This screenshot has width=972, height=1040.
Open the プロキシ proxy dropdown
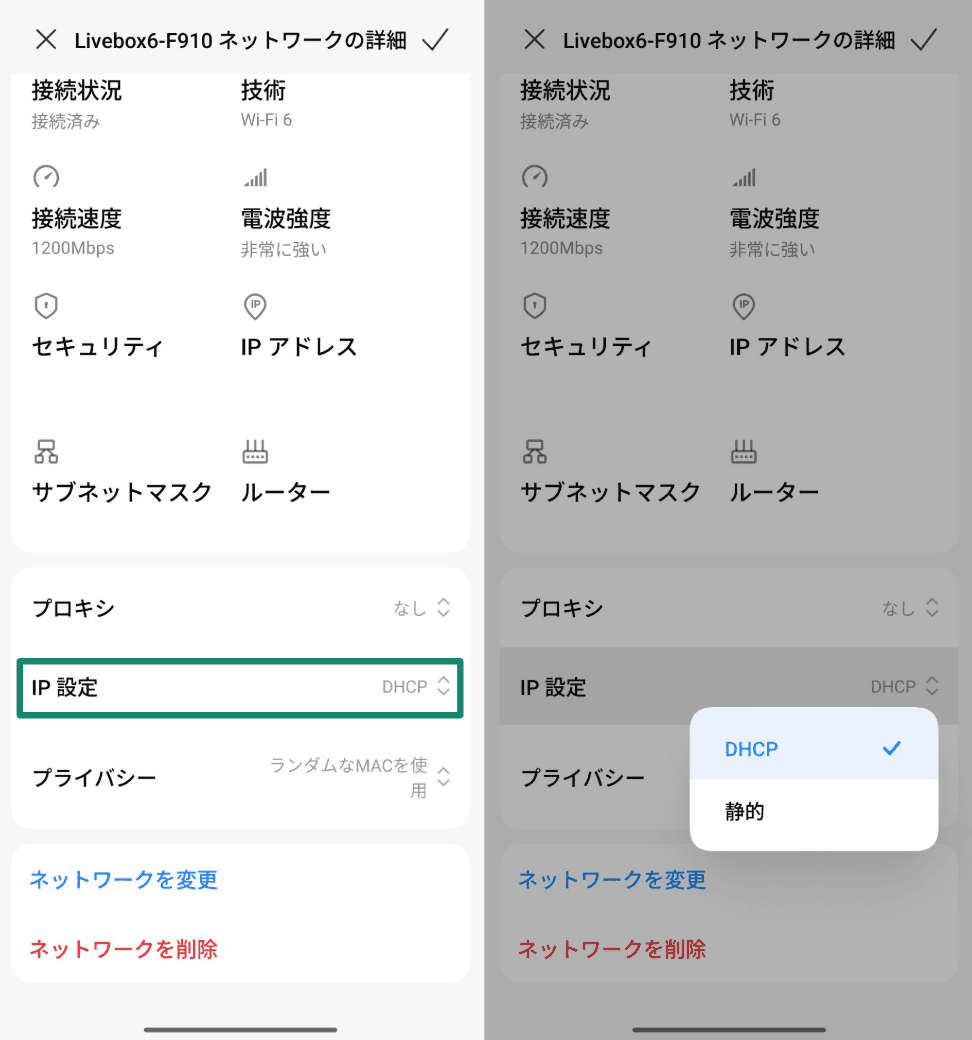pos(240,607)
